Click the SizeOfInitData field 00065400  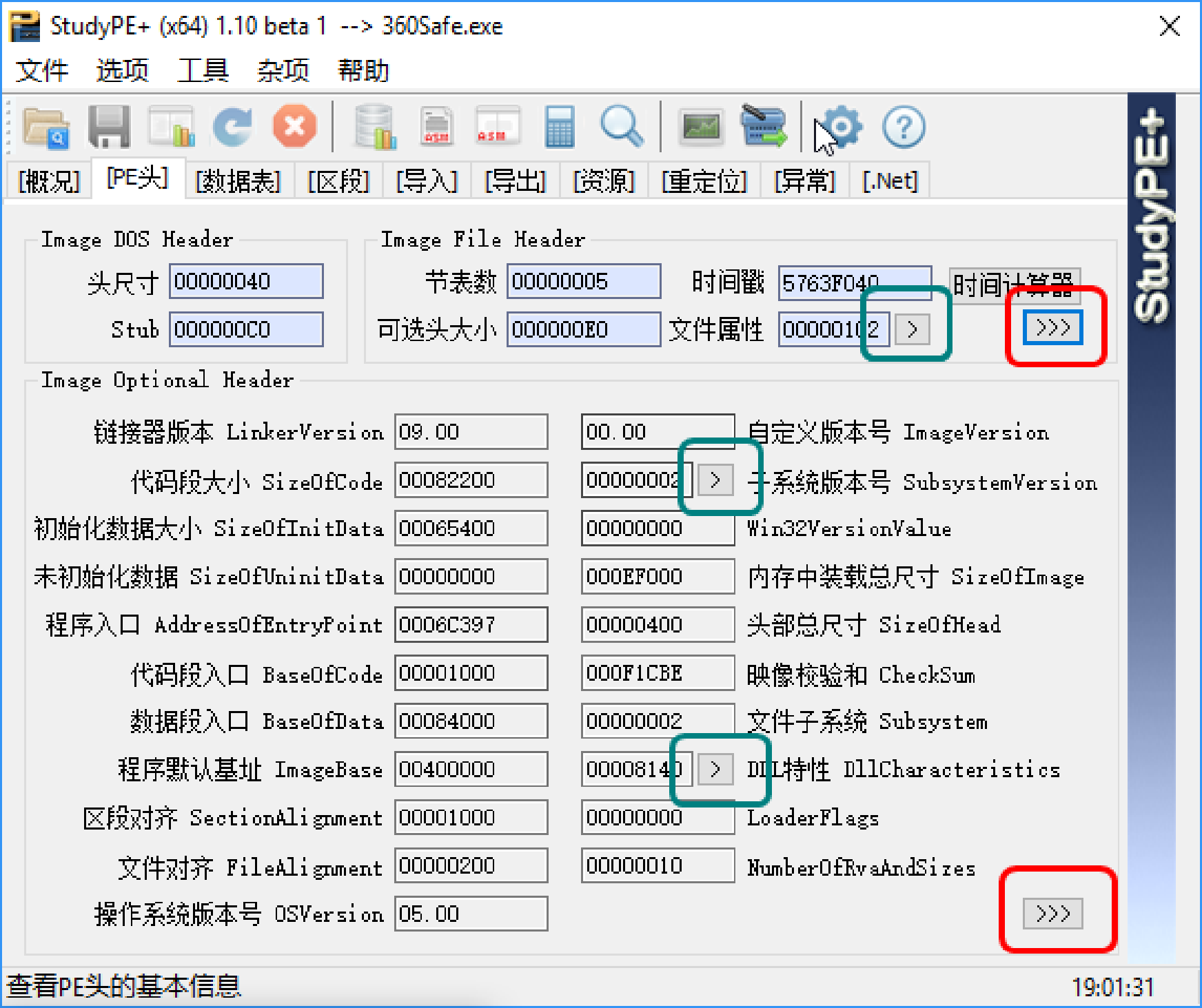point(471,528)
